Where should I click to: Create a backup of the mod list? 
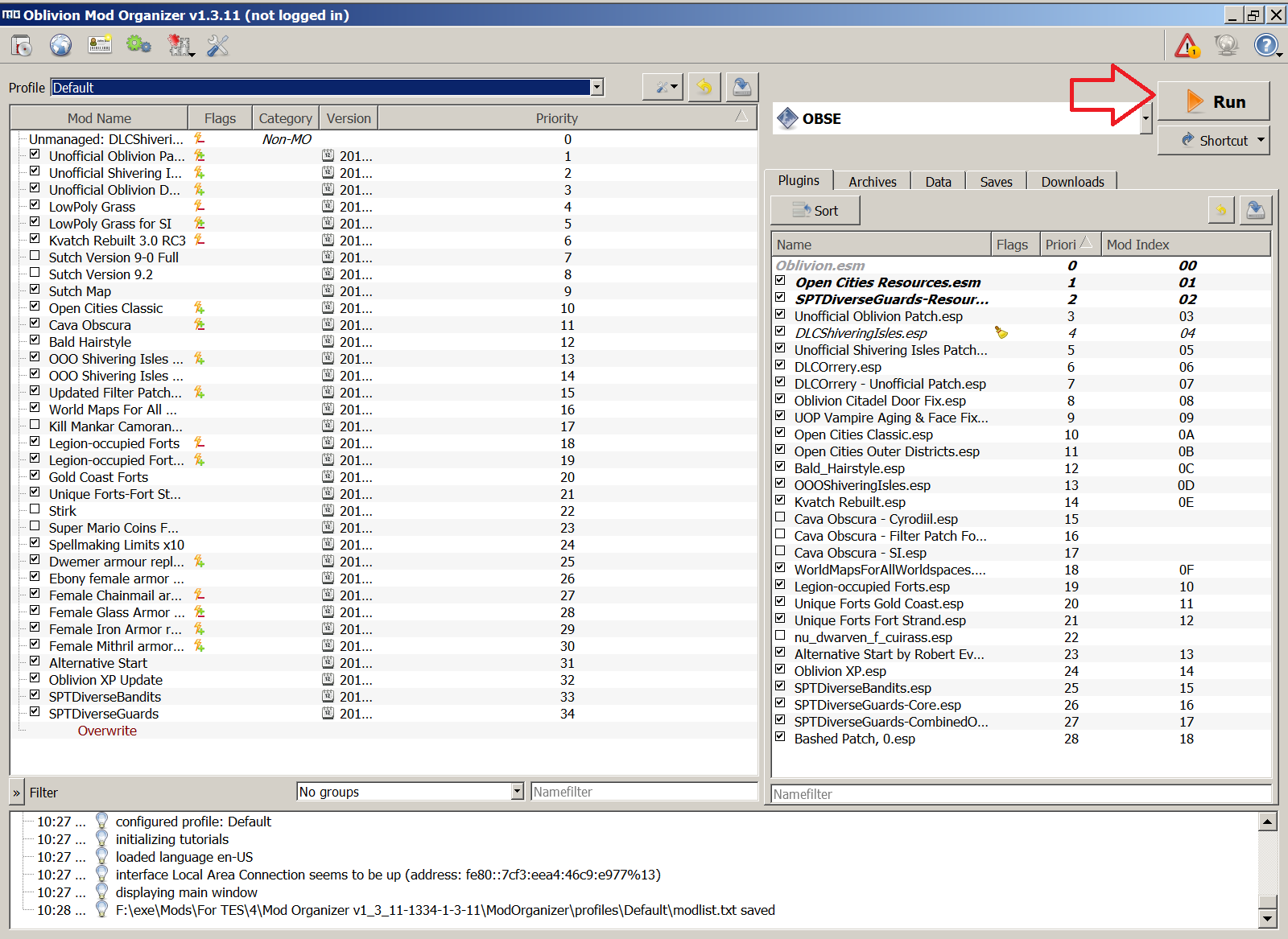coord(742,87)
